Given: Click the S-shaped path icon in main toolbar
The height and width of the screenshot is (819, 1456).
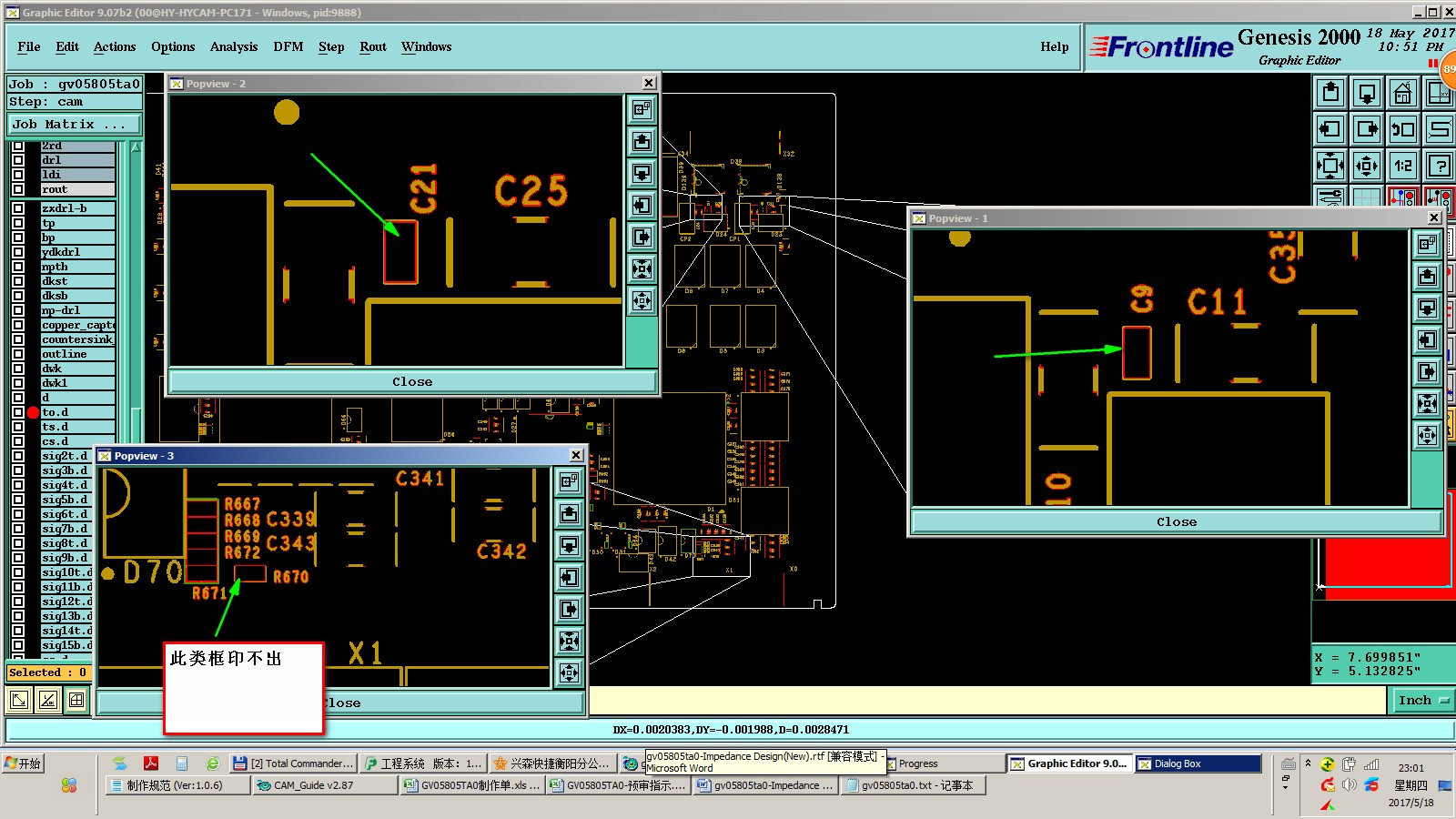Looking at the screenshot, I should pyautogui.click(x=1440, y=129).
